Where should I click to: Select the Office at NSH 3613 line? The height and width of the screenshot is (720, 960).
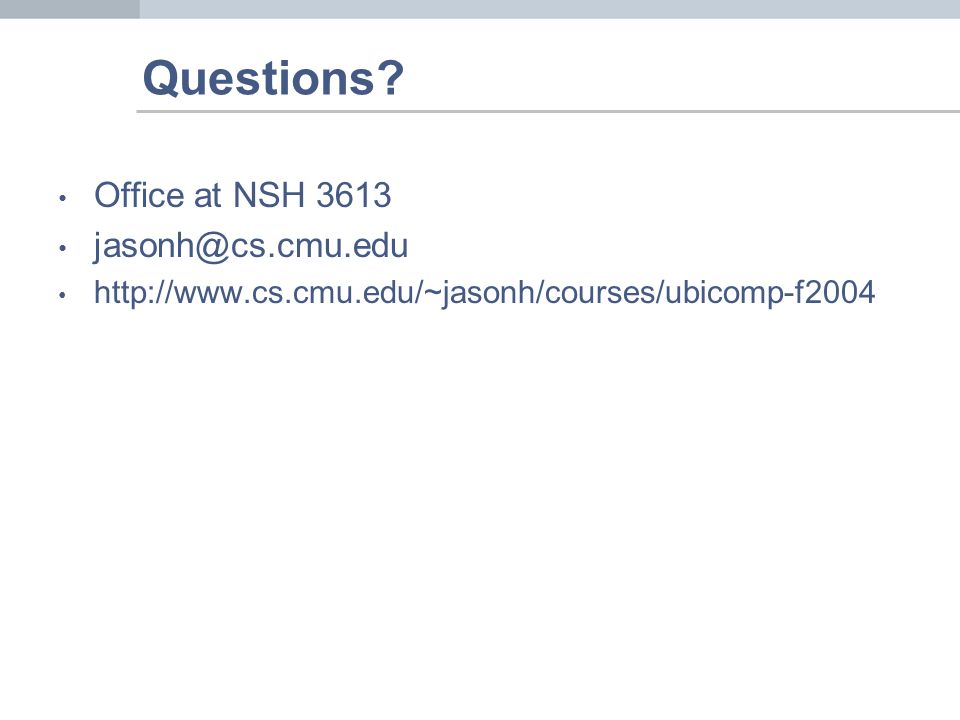tap(242, 195)
